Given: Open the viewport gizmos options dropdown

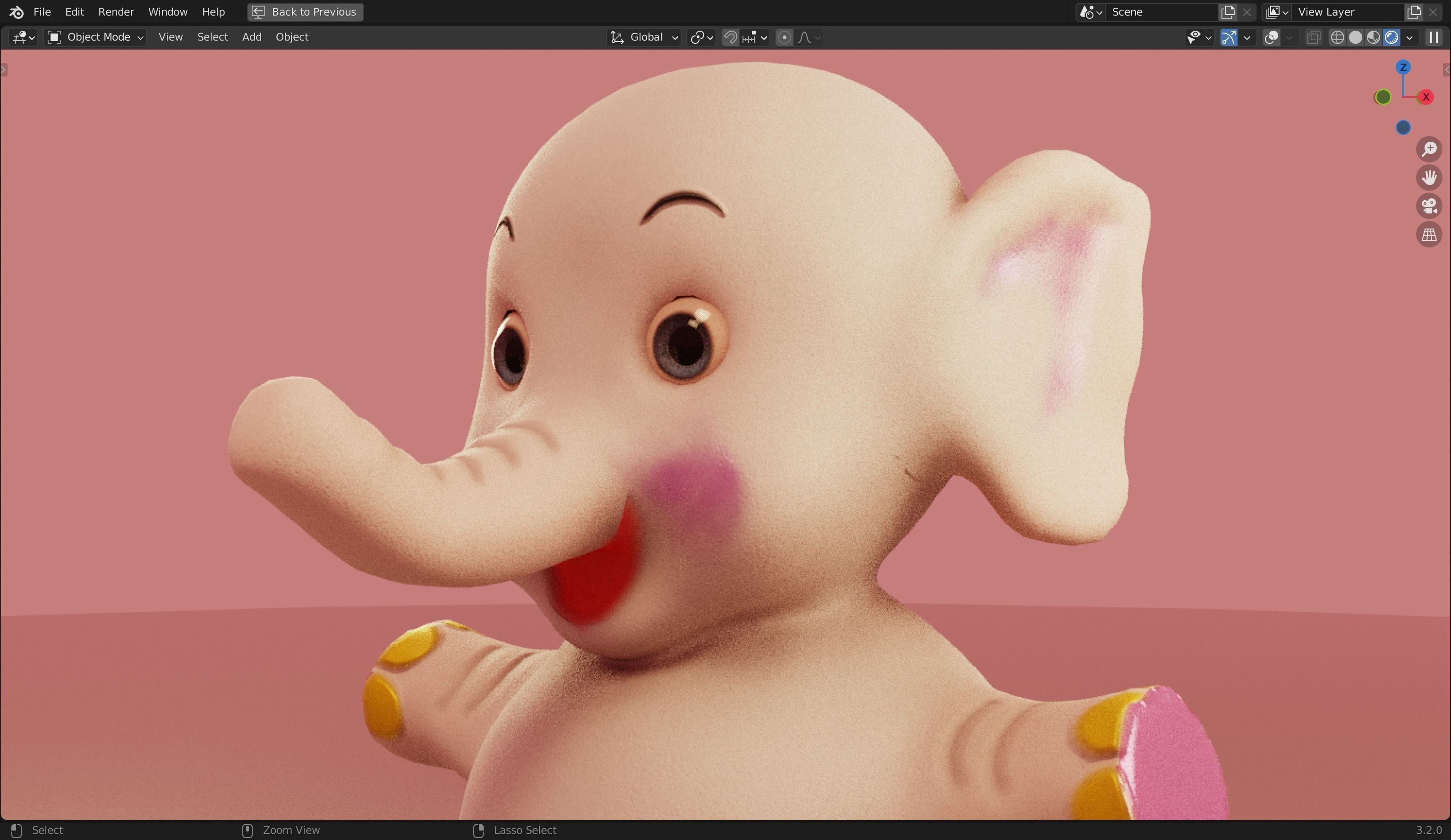Looking at the screenshot, I should point(1247,37).
